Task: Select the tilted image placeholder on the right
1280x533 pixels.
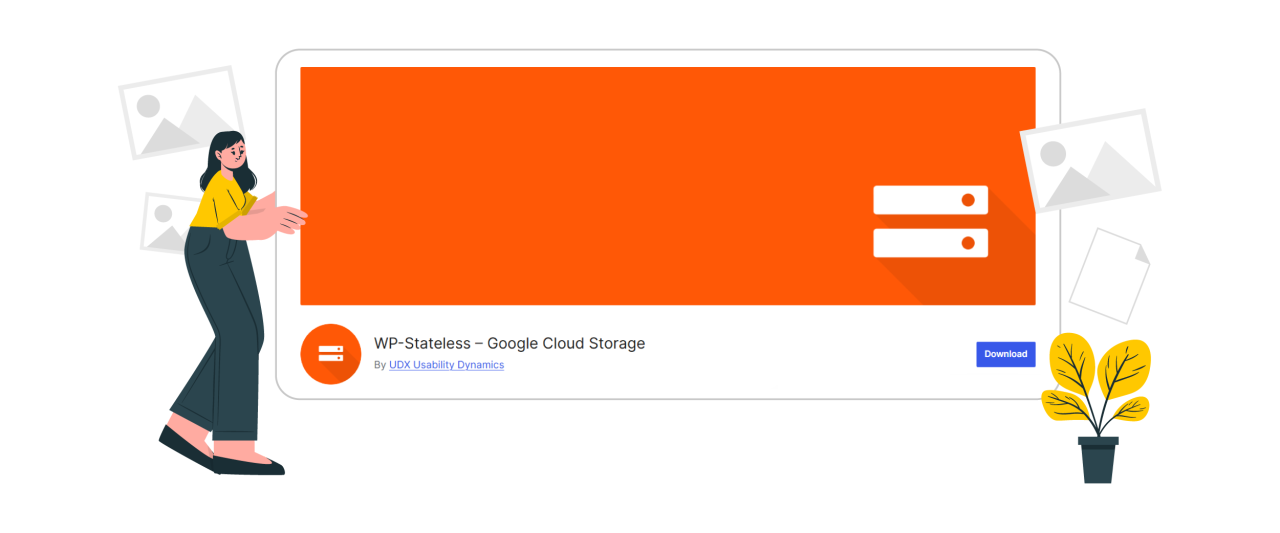Action: tap(1090, 160)
